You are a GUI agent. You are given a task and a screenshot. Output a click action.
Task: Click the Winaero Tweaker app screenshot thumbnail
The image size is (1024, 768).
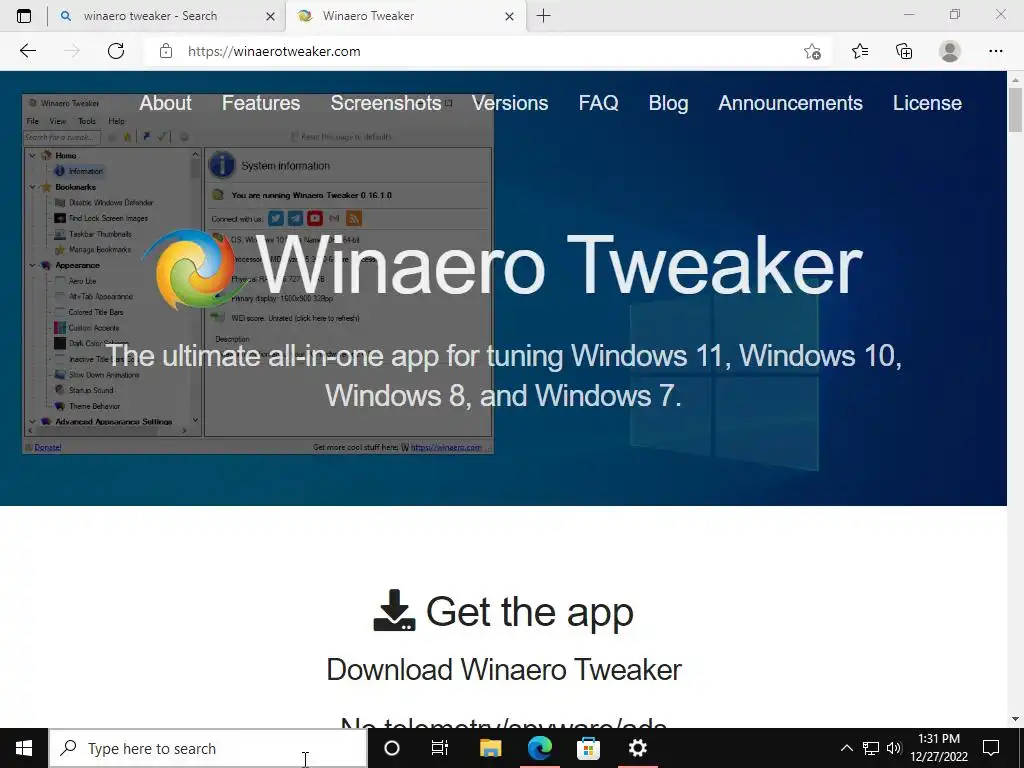pos(257,274)
